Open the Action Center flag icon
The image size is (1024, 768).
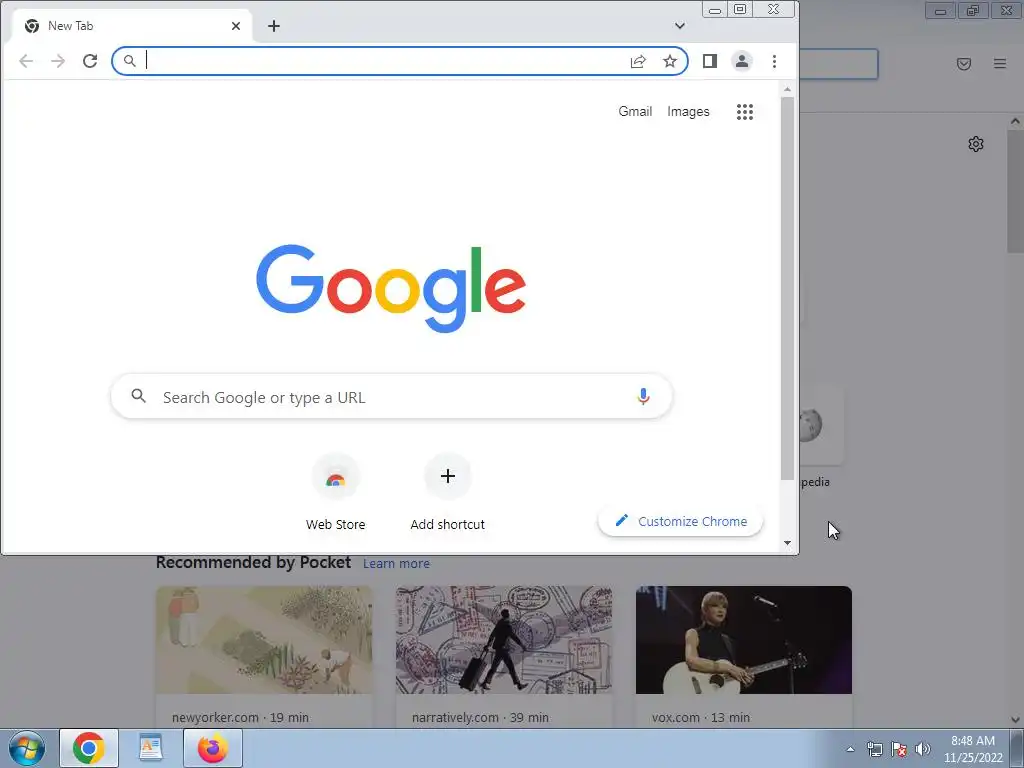(899, 749)
